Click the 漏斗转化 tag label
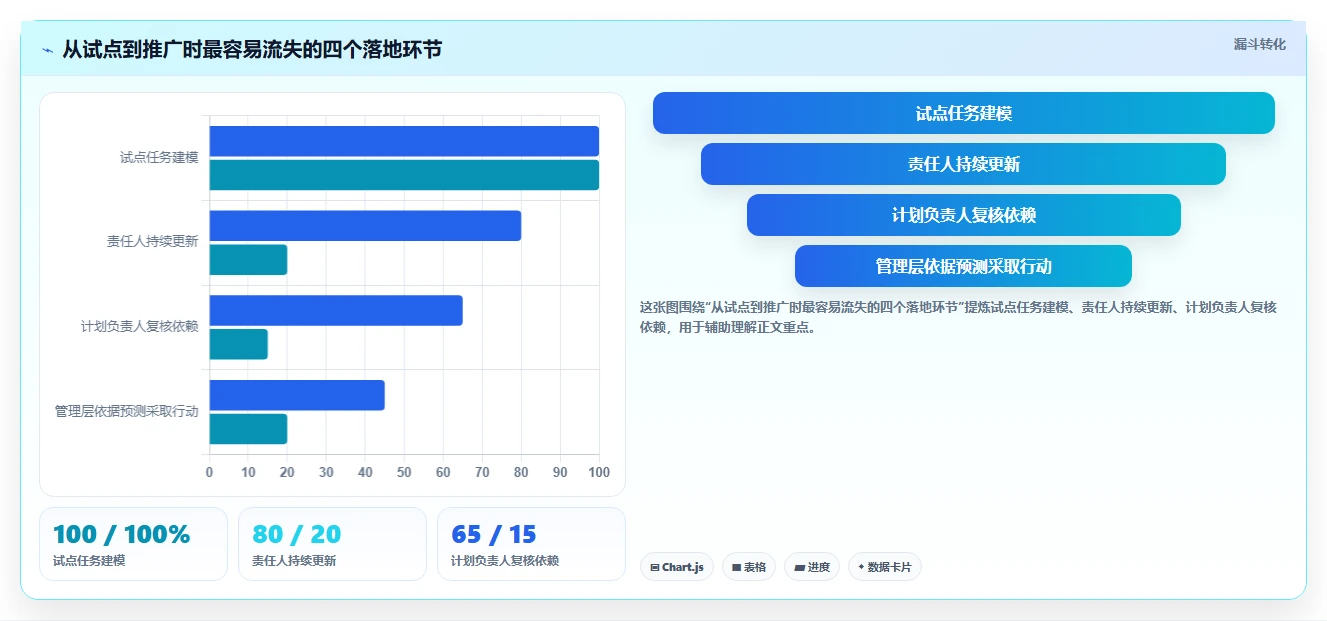Viewport: 1327px width, 621px height. coord(1259,44)
